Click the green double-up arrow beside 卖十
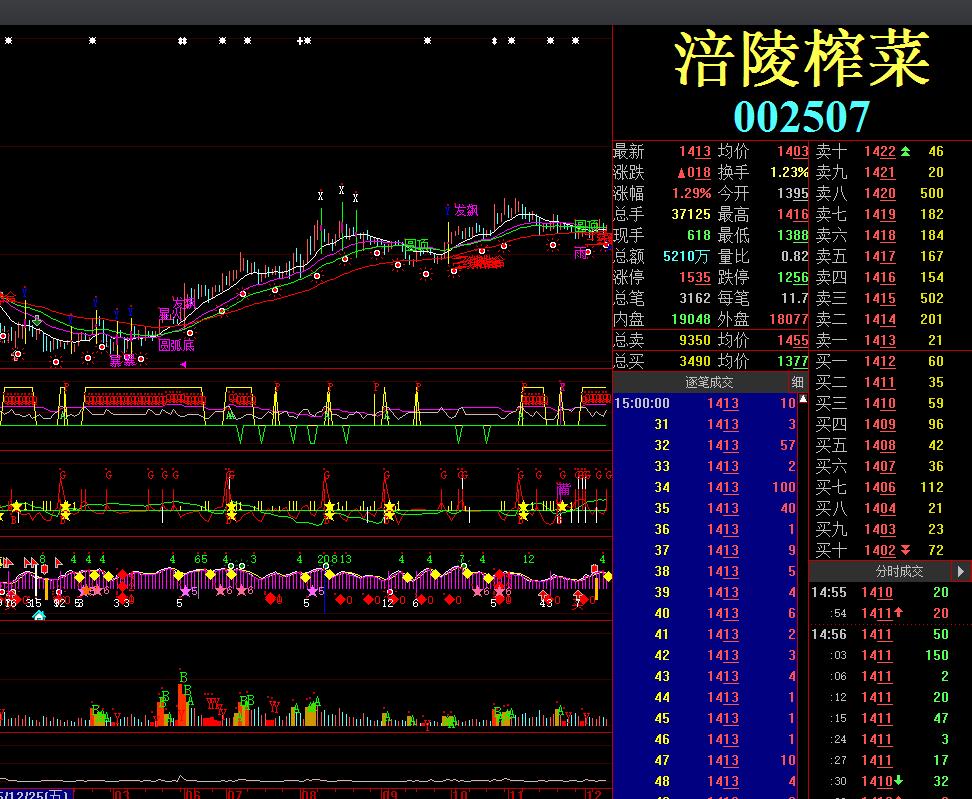This screenshot has width=972, height=799. tap(906, 151)
